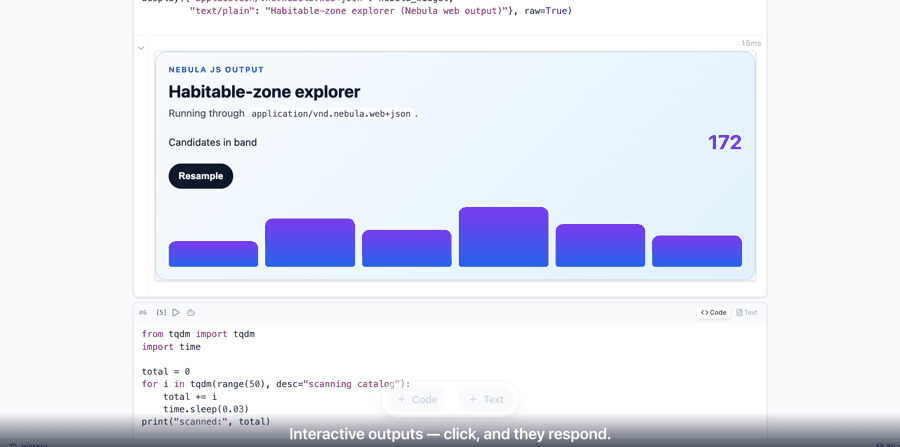
Task: Click the 172 candidates count
Action: click(x=724, y=142)
